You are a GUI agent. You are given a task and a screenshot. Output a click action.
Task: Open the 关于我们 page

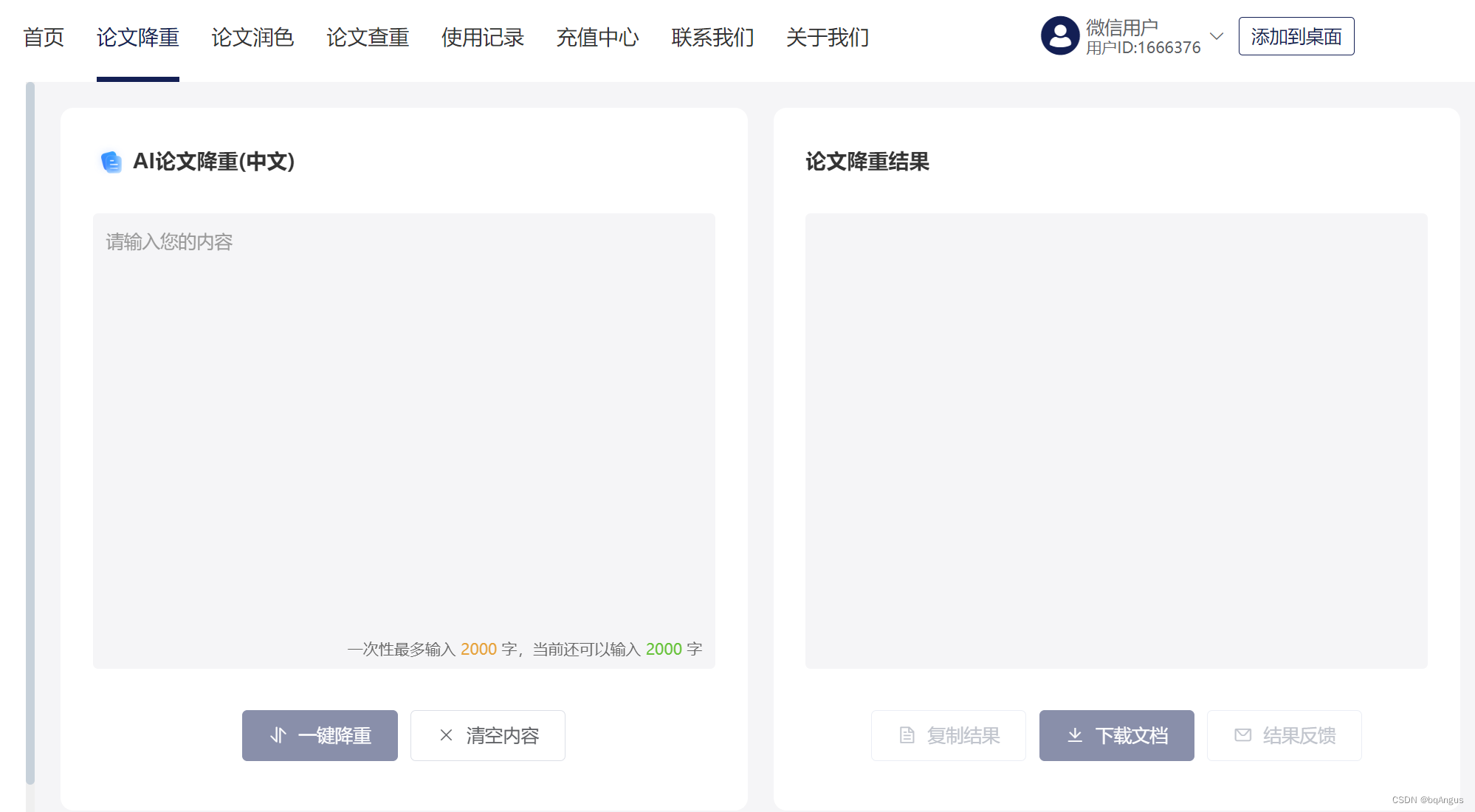point(827,37)
